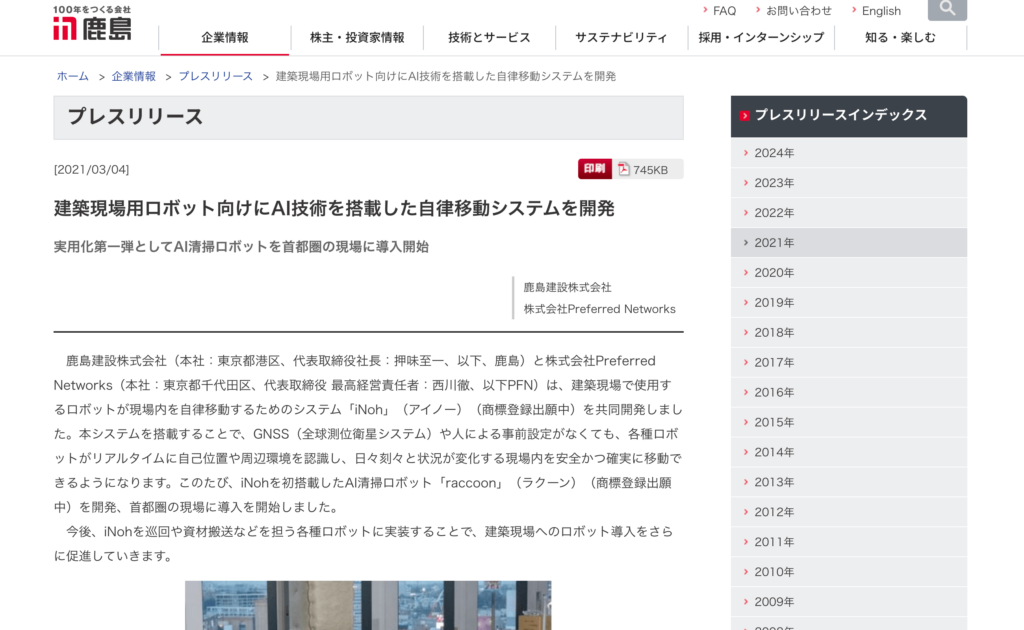Select 2014年 in the press release index
This screenshot has height=630, width=1024.
848,452
